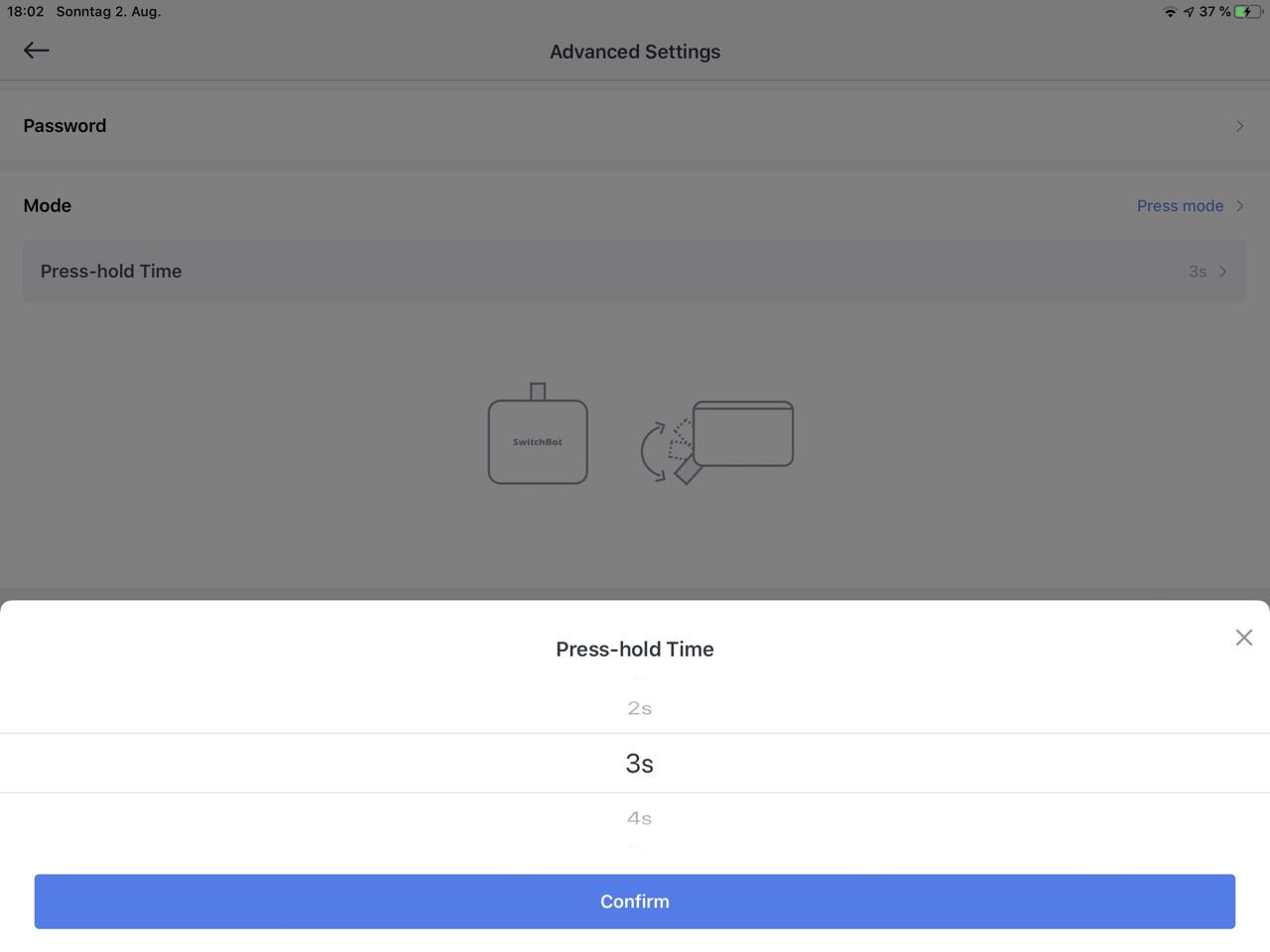This screenshot has width=1270, height=952.
Task: Tap the Mode label
Action: coord(48,205)
